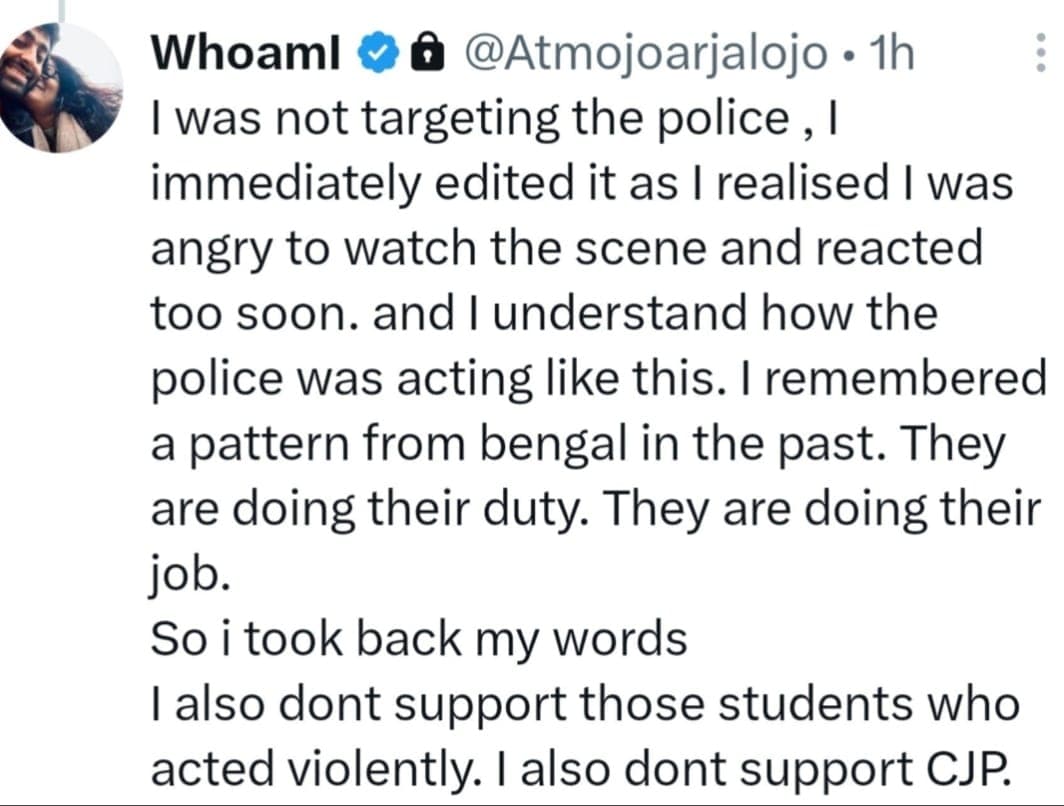Tap "too soon. and I understand how the"
Image resolution: width=1064 pixels, height=806 pixels.
[x=544, y=314]
